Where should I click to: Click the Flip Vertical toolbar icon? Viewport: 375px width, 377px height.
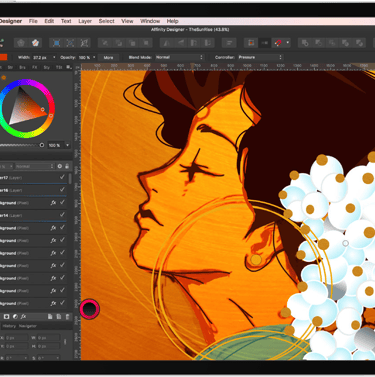[x=180, y=43]
